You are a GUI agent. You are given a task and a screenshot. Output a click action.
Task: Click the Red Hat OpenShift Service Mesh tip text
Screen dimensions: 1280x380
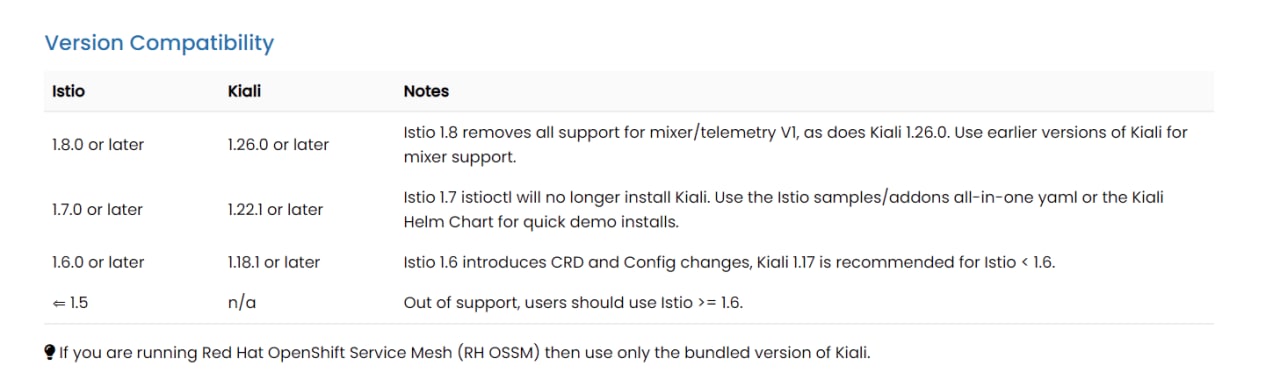pos(465,352)
